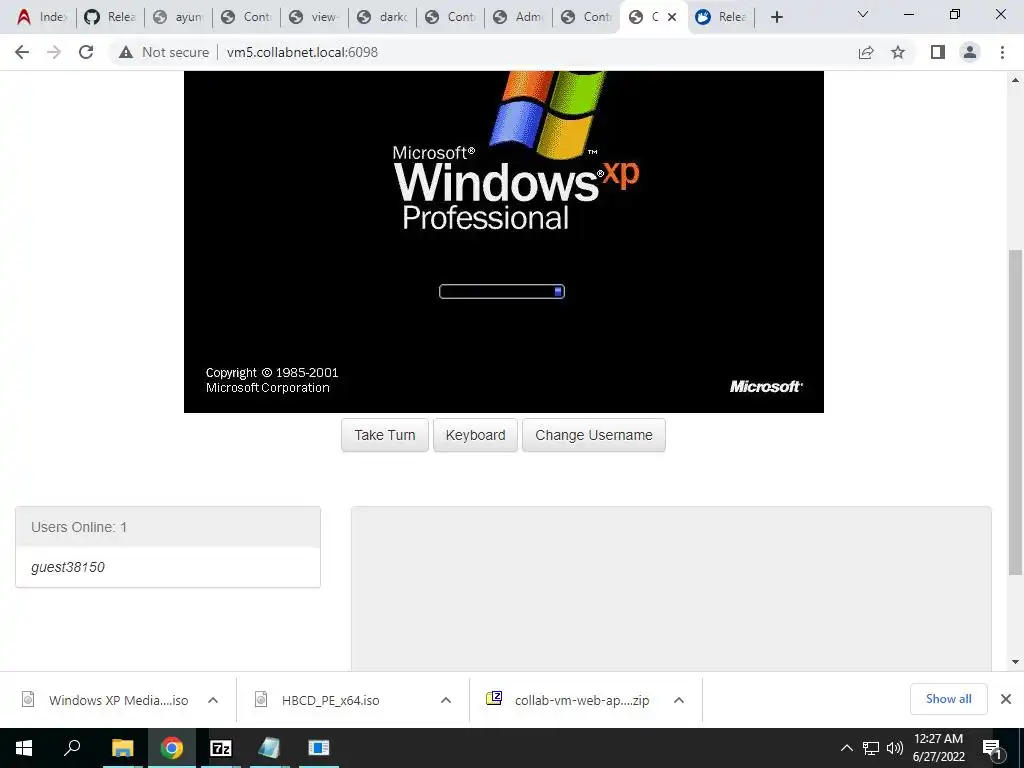Select user guest38150 in the list
Screen dimensions: 1024x768
(x=68, y=567)
